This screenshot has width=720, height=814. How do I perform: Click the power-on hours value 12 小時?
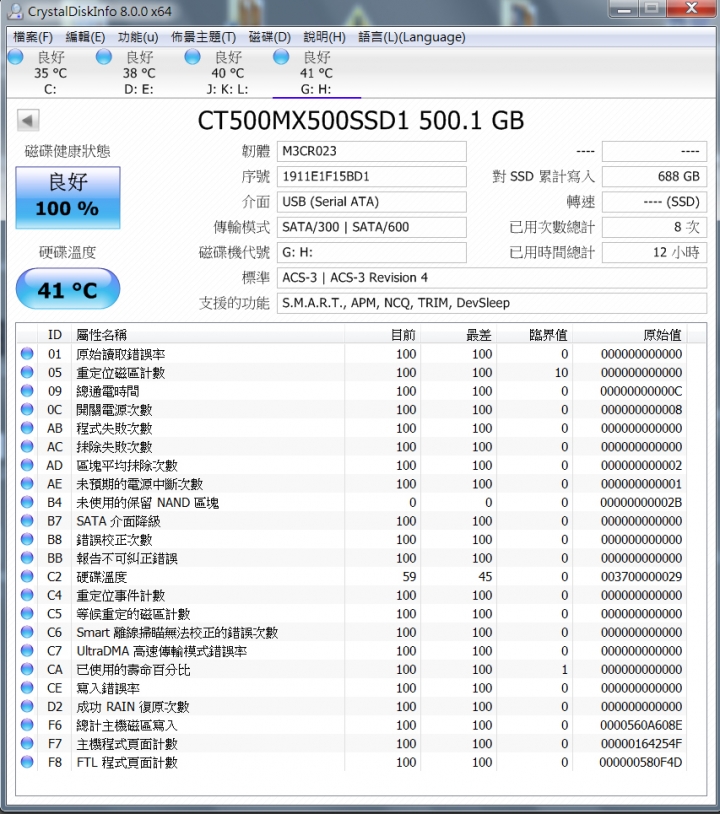[654, 253]
